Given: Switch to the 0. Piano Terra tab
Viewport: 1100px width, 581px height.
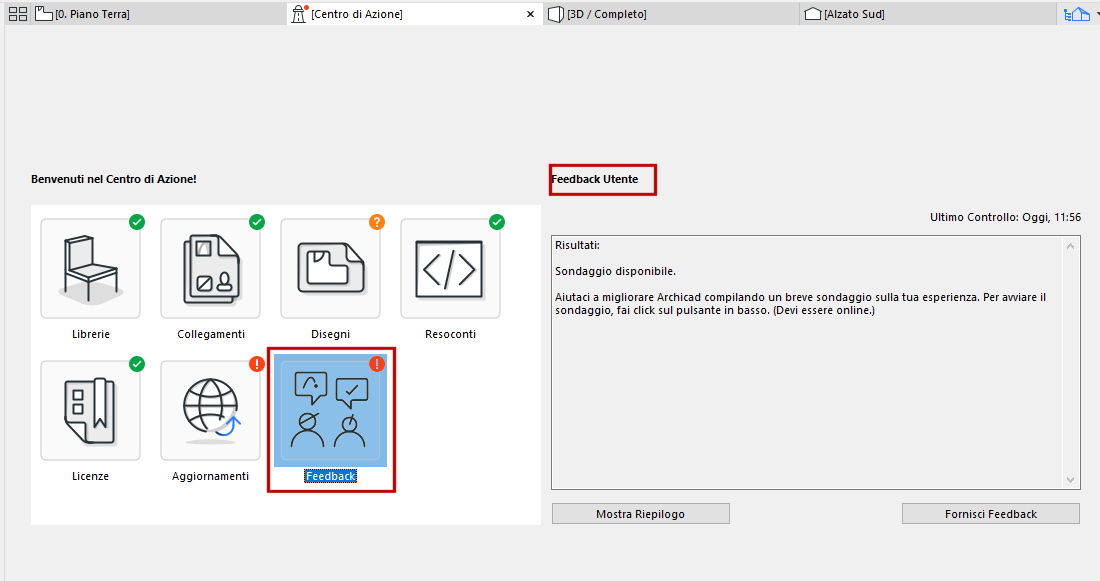Looking at the screenshot, I should tap(160, 14).
